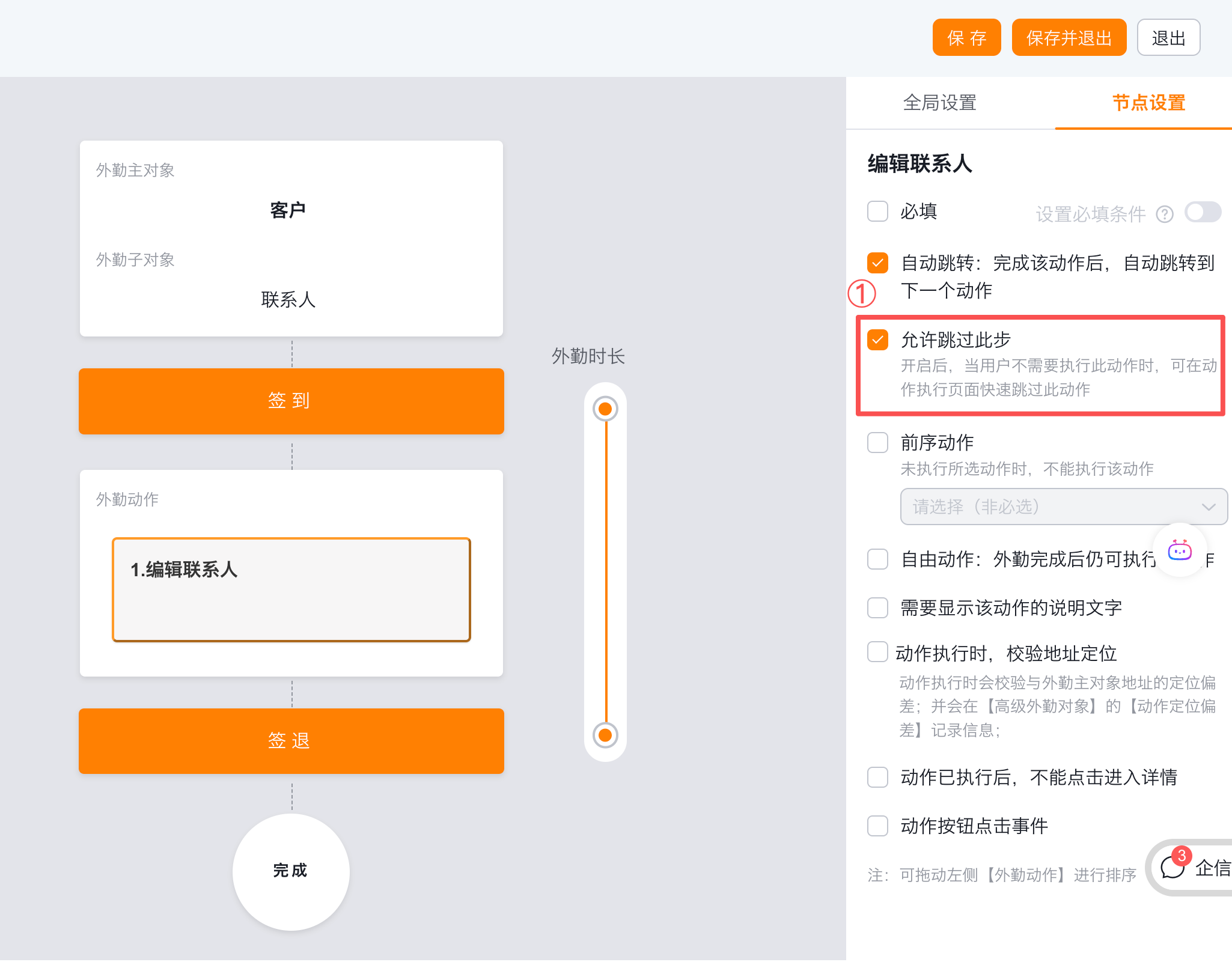Click the bottom marker of 外勤时长 slider

click(x=605, y=735)
